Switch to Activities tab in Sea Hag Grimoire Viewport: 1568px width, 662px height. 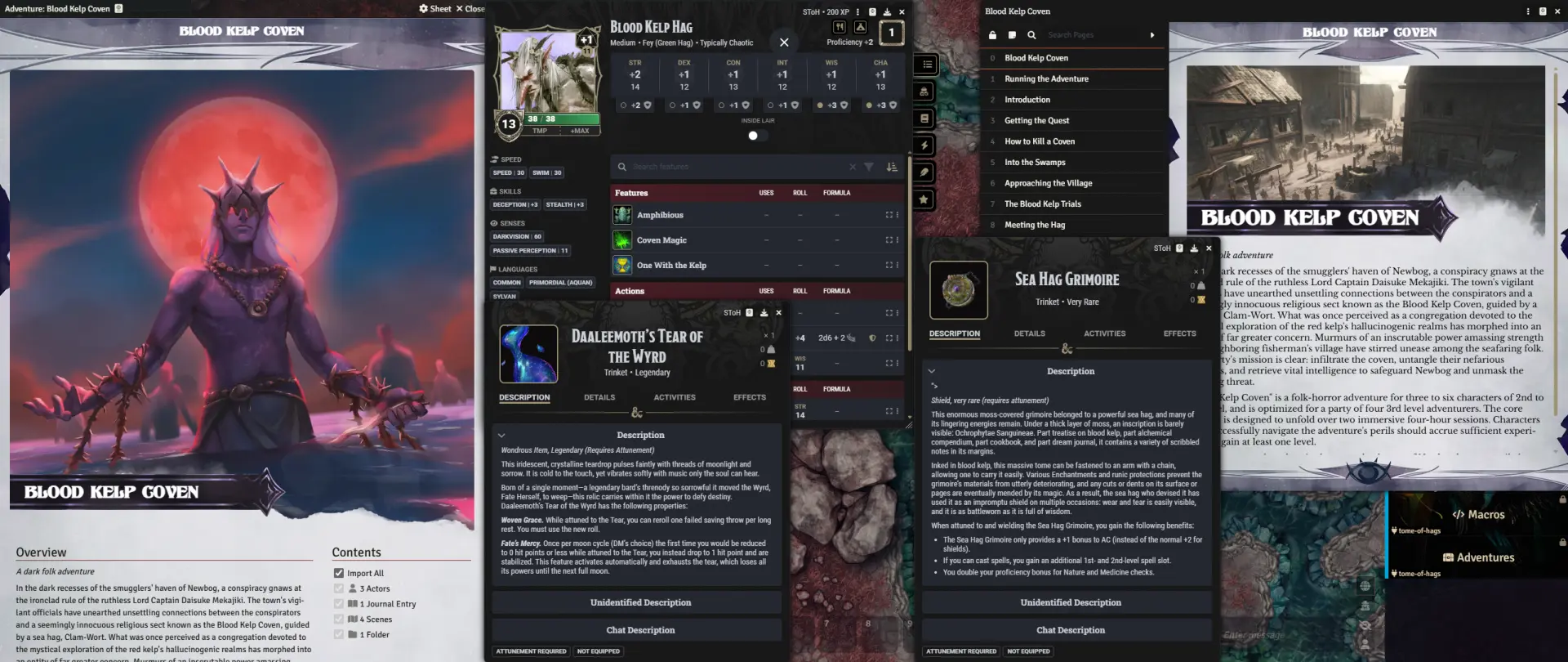[1104, 333]
